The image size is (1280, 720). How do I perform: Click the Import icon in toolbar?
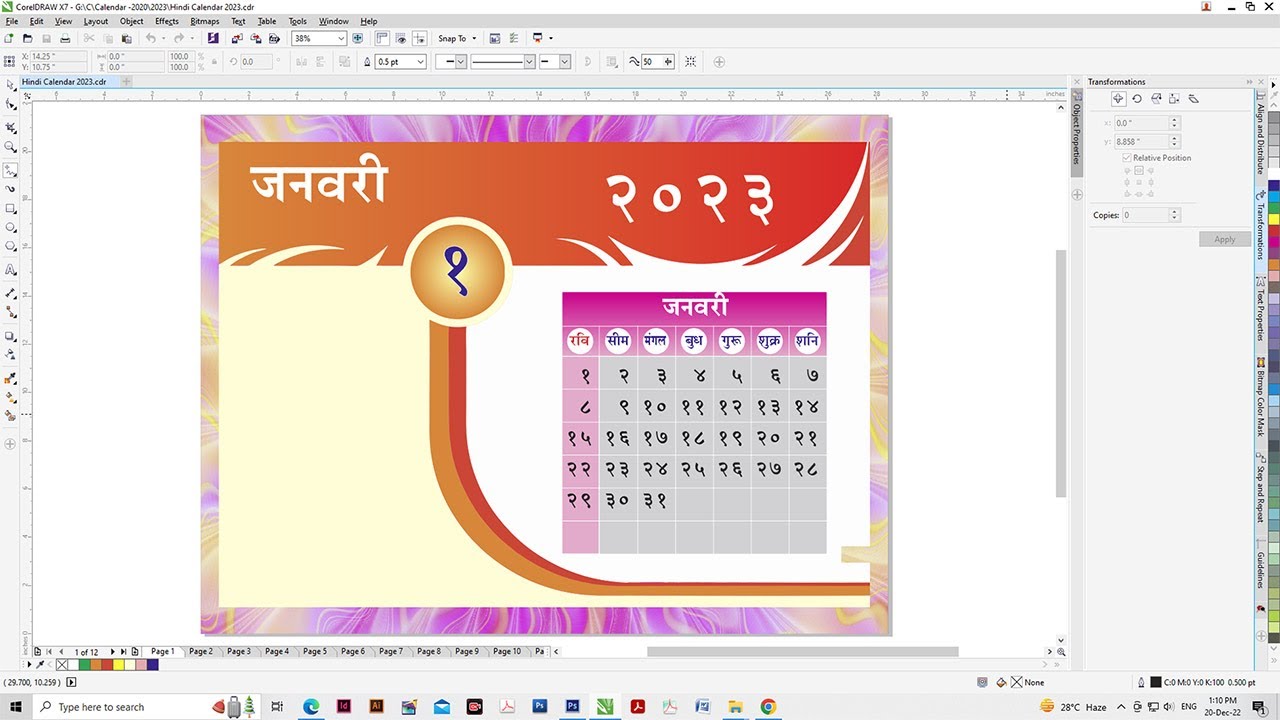click(x=237, y=38)
